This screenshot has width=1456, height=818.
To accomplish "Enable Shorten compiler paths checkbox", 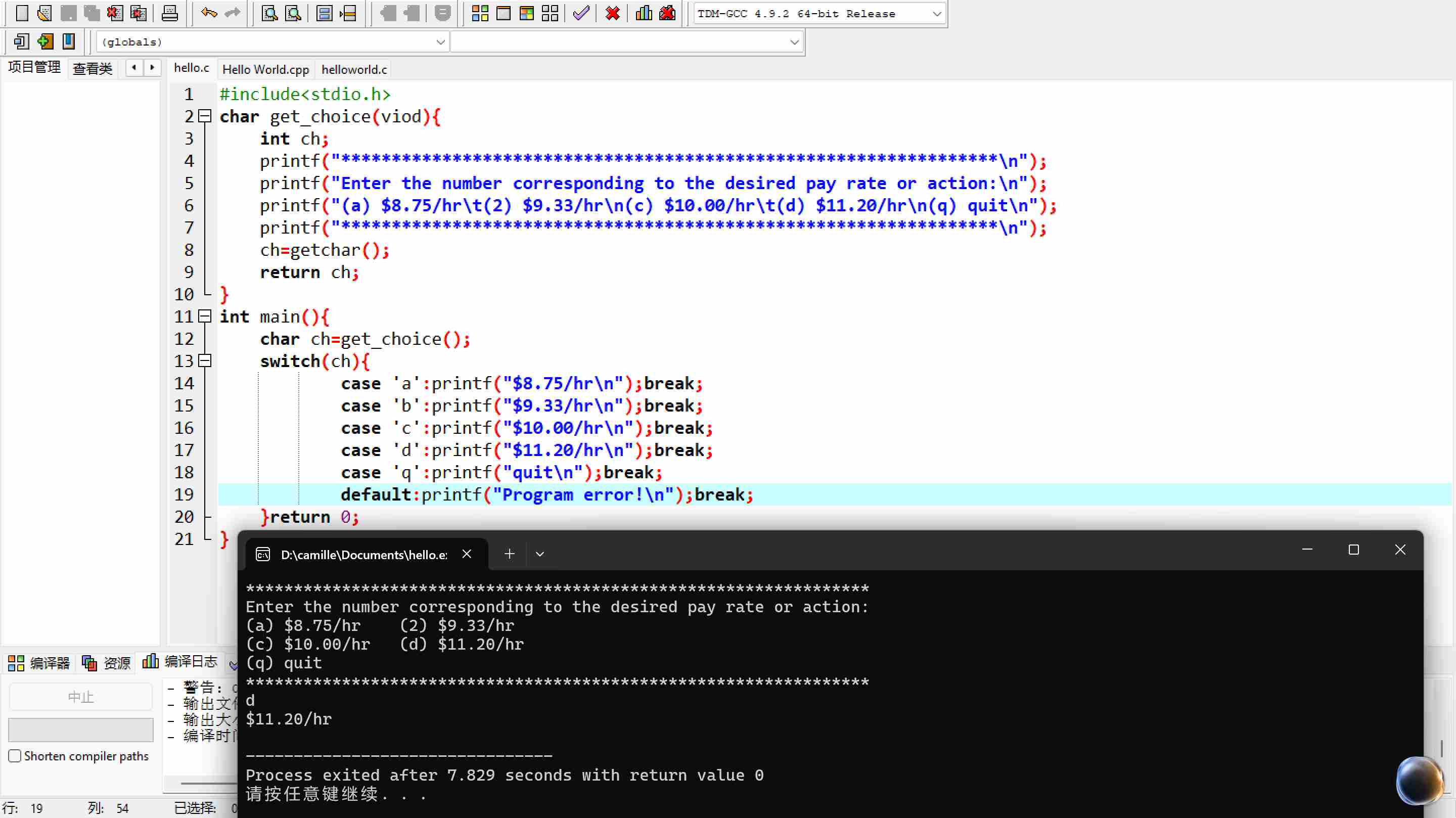I will tap(15, 756).
